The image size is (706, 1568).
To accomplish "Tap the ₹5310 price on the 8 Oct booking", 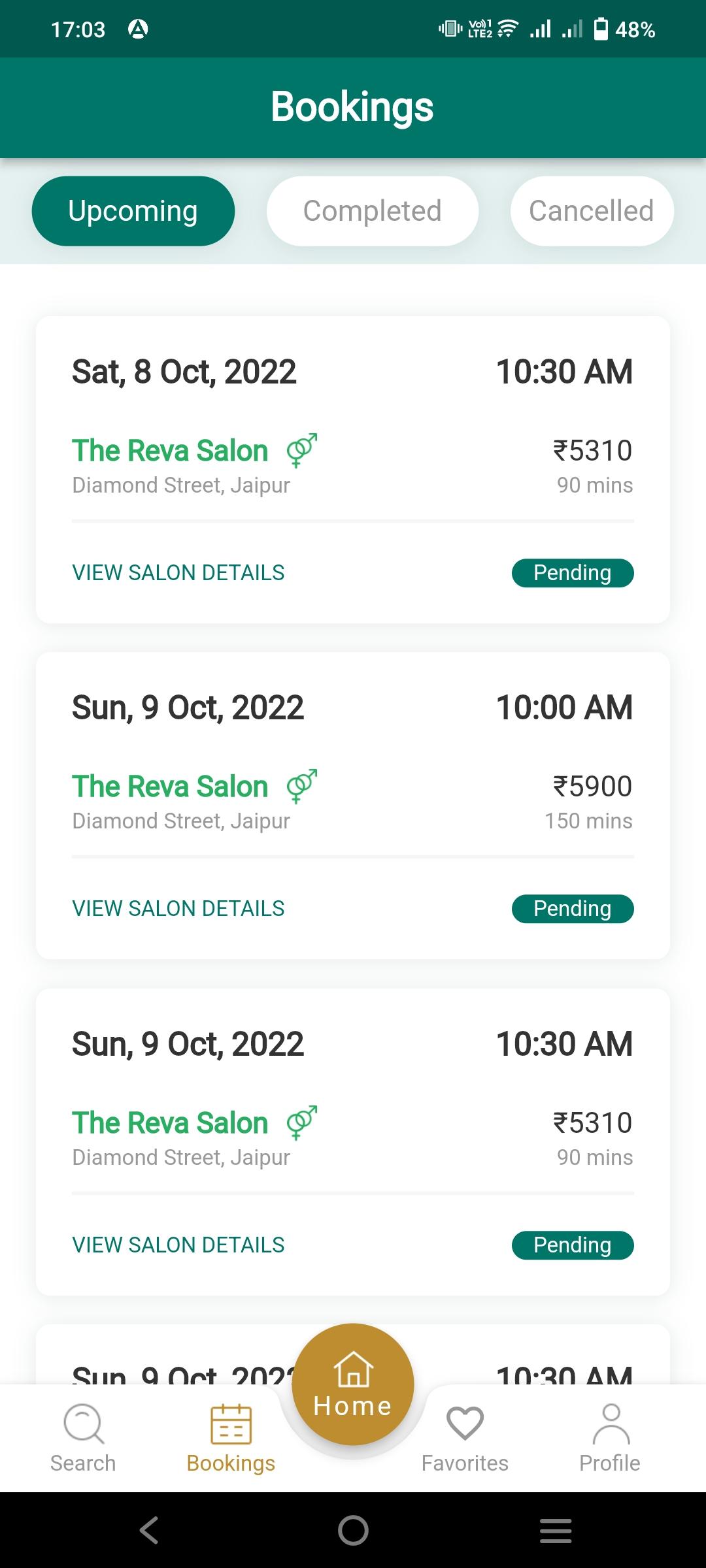I will pos(593,450).
